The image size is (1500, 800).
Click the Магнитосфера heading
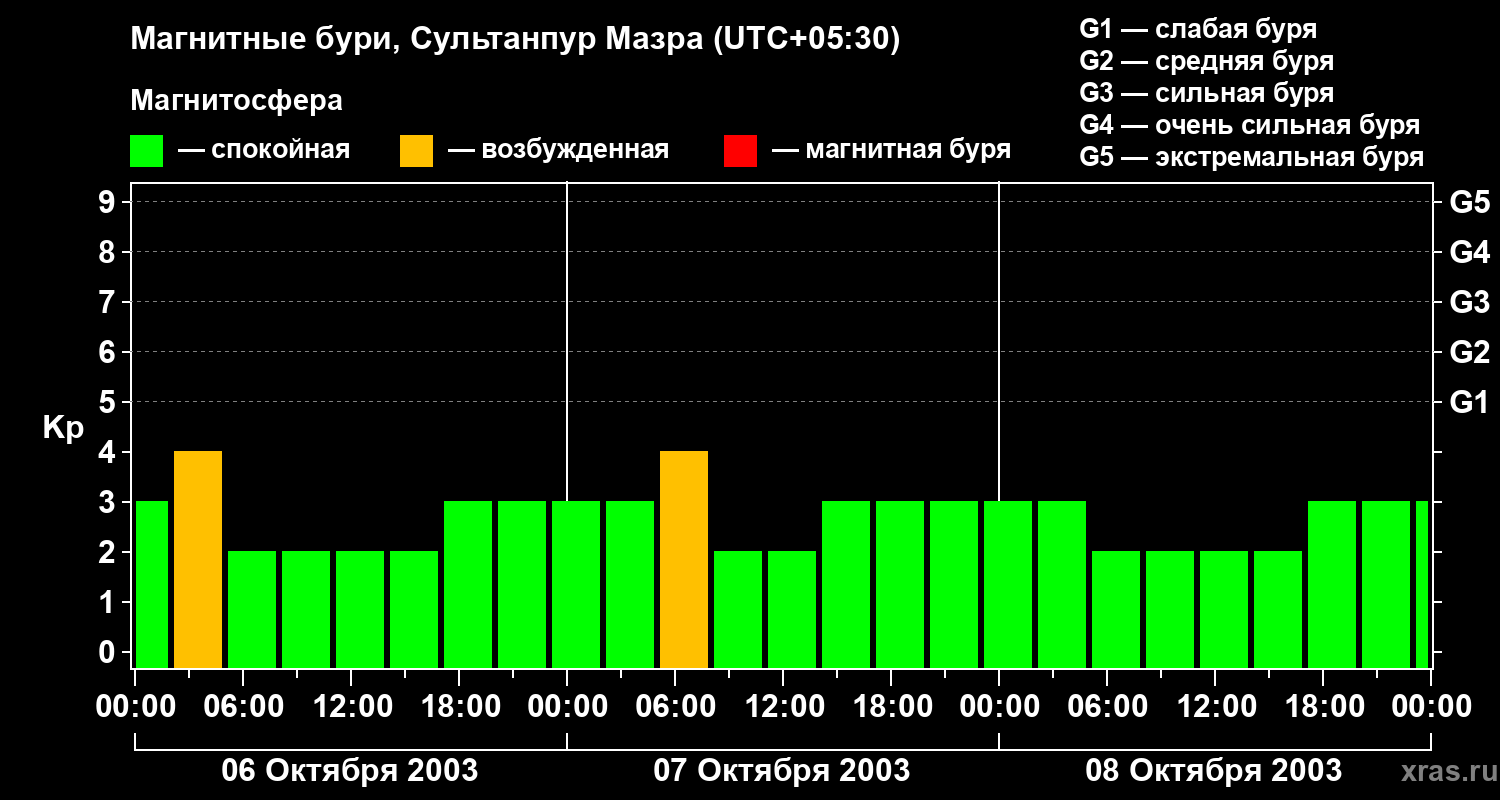(236, 101)
